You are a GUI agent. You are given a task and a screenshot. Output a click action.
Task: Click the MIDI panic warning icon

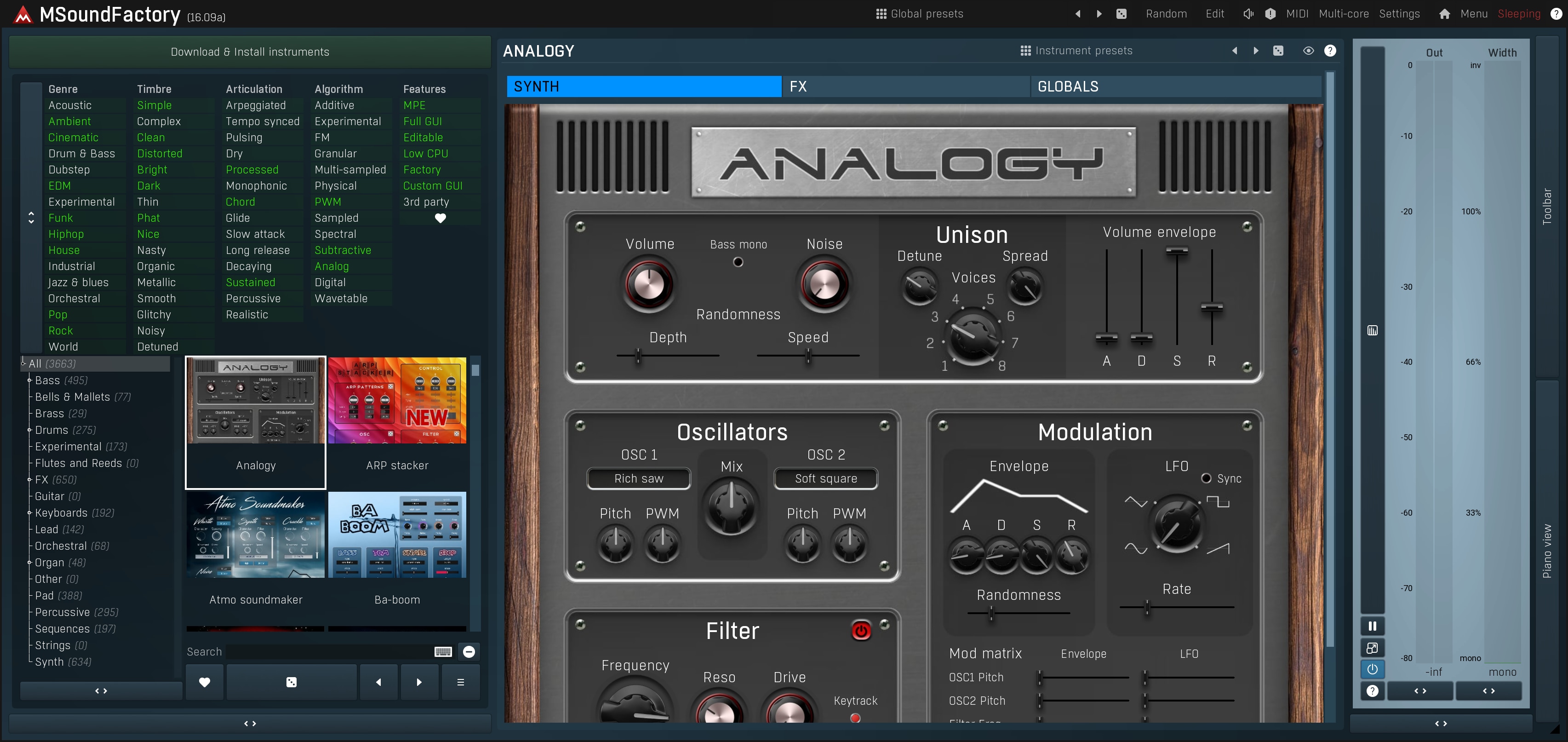click(1270, 14)
